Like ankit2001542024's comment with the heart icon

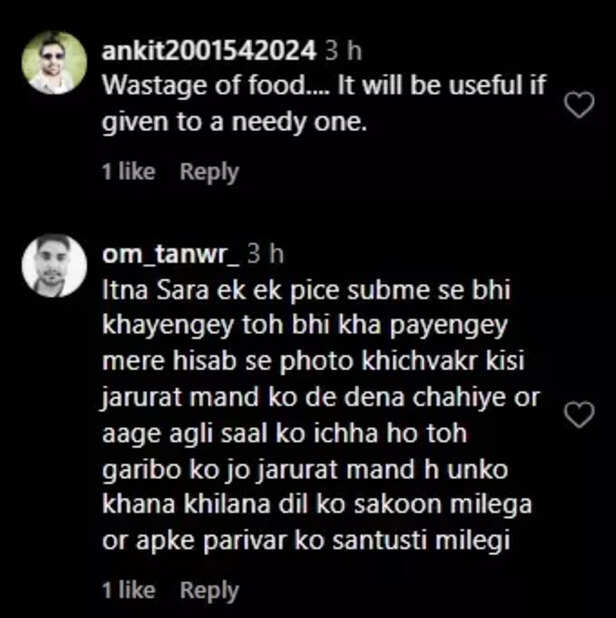[579, 105]
